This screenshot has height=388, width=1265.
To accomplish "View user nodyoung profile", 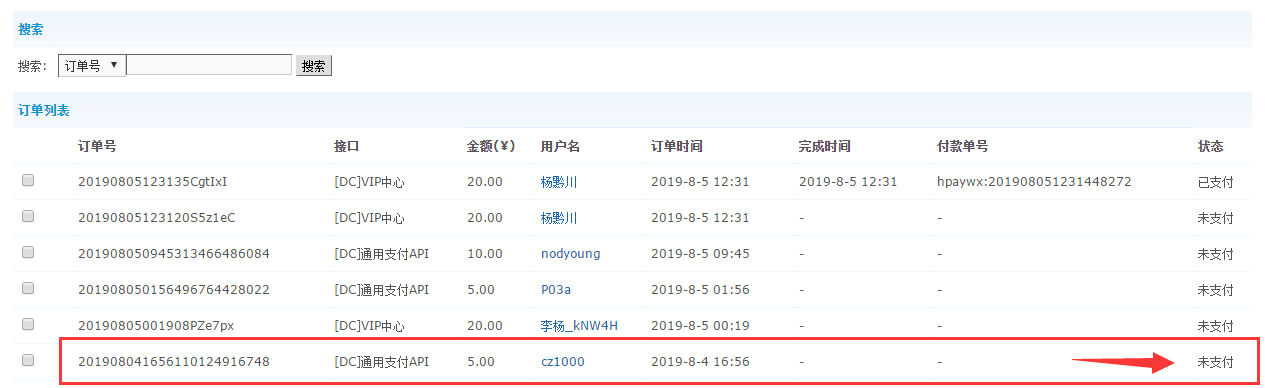I will pyautogui.click(x=570, y=254).
